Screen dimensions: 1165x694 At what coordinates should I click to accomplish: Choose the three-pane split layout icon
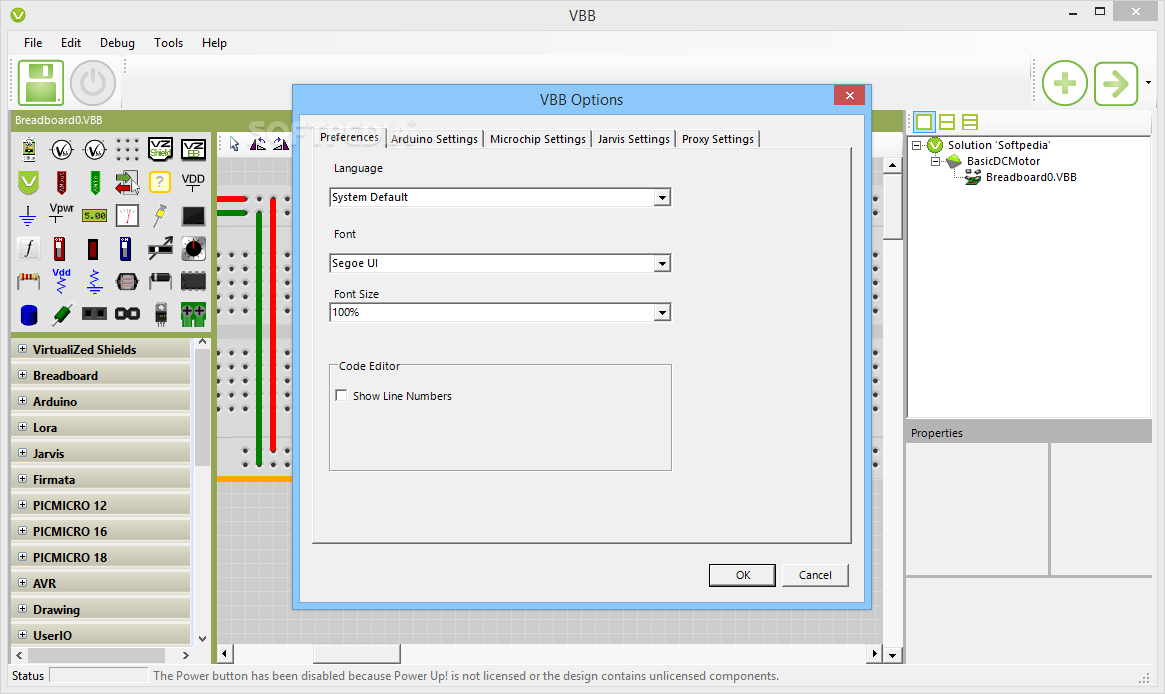(x=970, y=122)
